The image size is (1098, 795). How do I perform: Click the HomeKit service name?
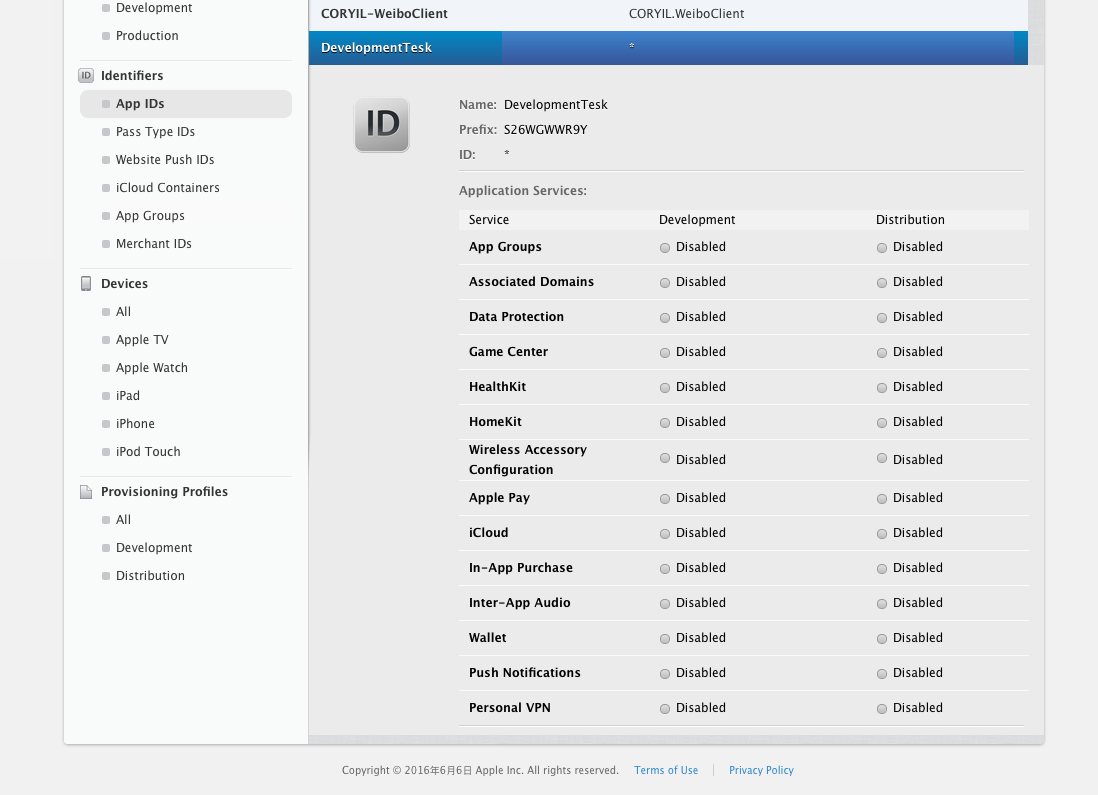point(495,422)
